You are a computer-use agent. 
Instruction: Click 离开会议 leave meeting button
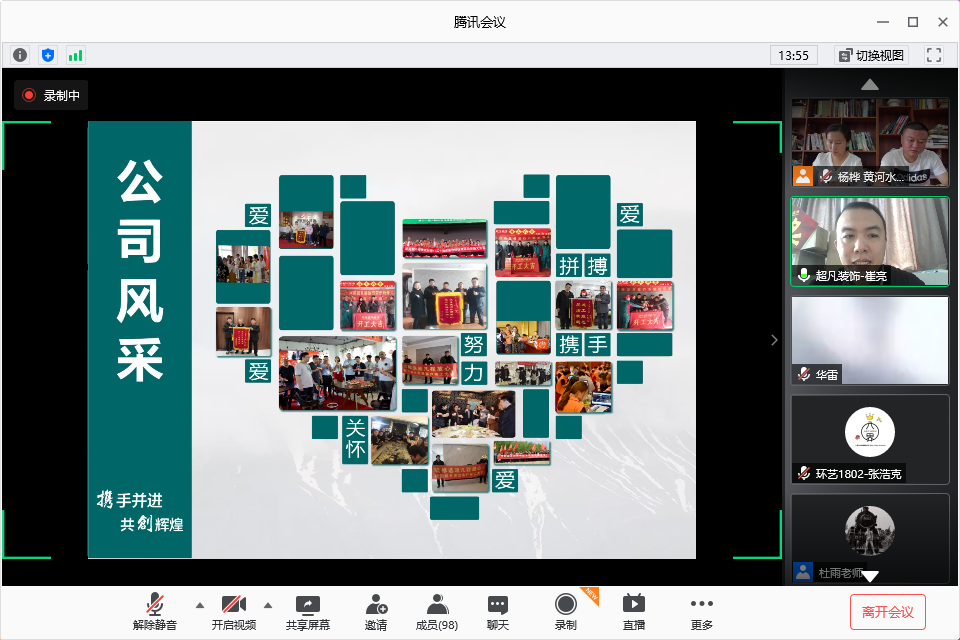coord(888,611)
